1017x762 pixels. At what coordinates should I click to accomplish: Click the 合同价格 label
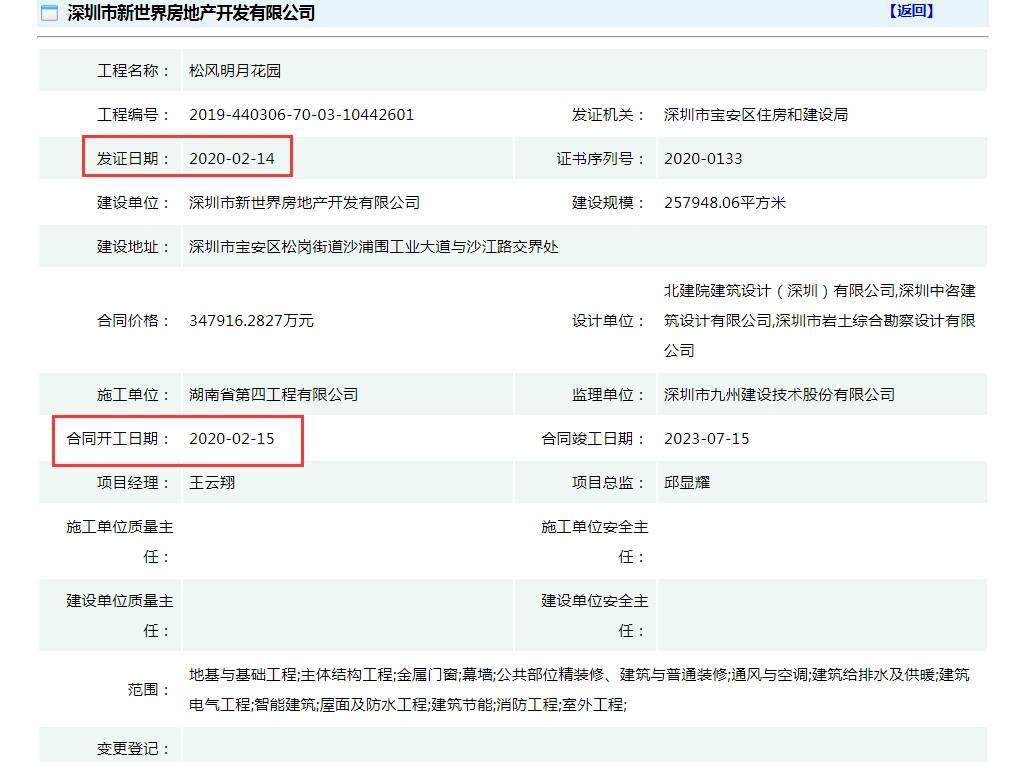(133, 321)
